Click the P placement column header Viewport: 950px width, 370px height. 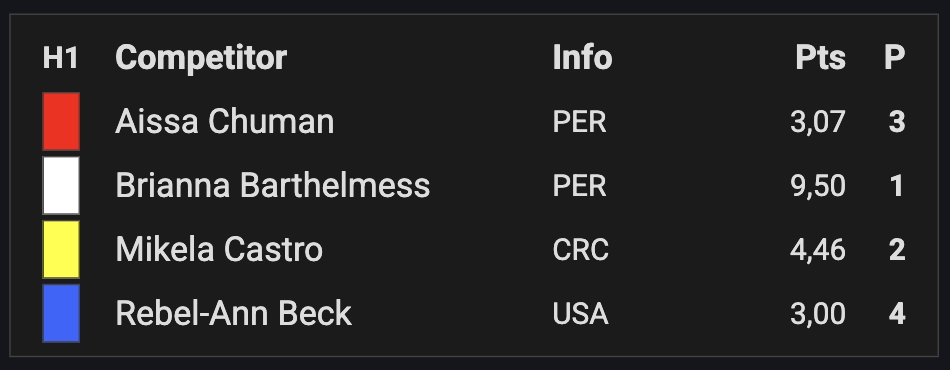[894, 58]
